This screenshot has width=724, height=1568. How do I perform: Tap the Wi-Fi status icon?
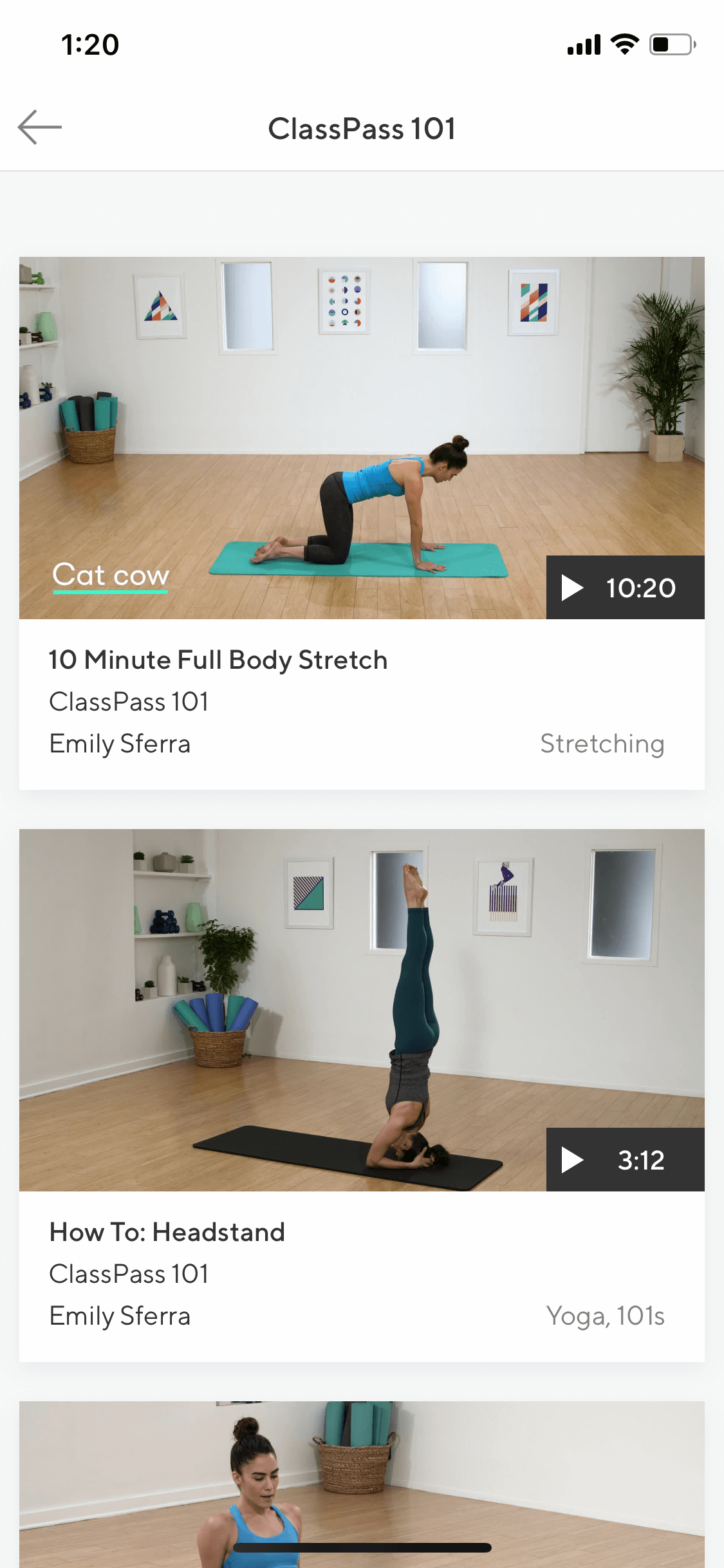[624, 44]
